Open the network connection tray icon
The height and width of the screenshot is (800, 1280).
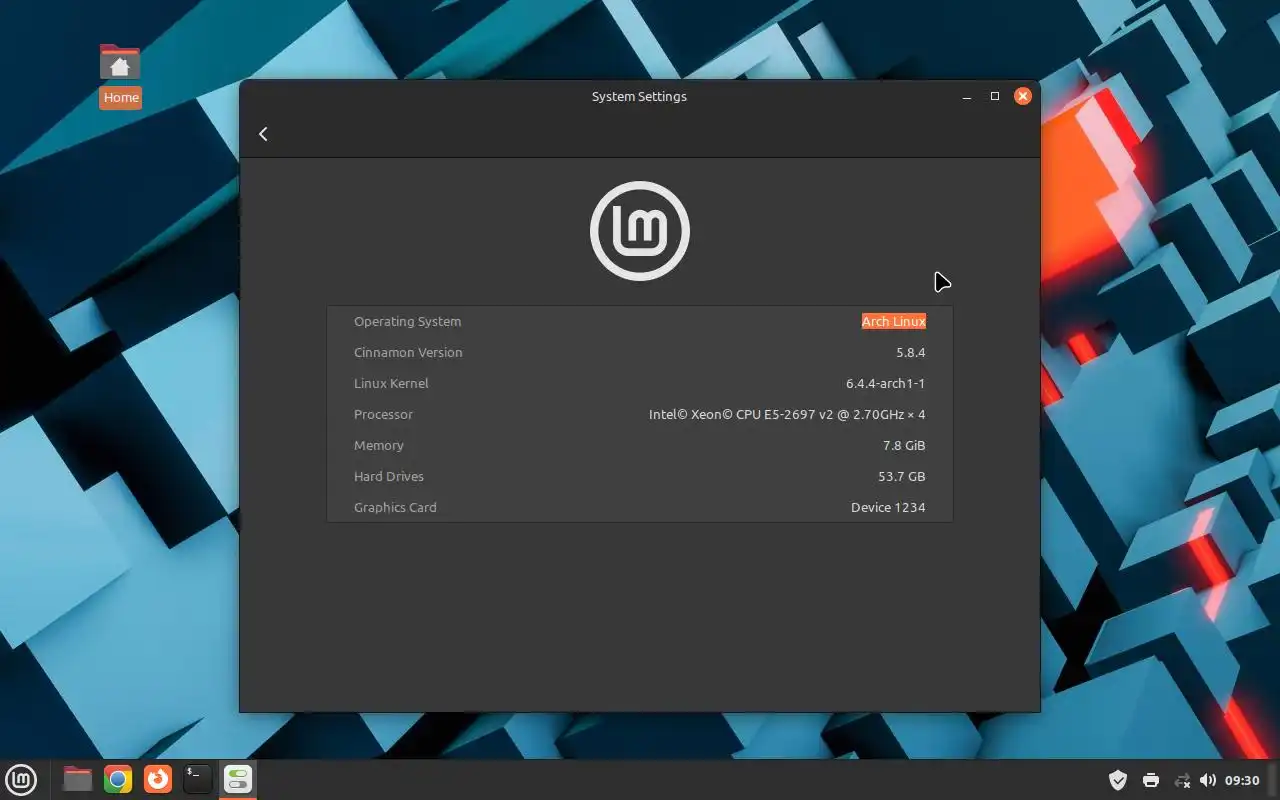1182,780
